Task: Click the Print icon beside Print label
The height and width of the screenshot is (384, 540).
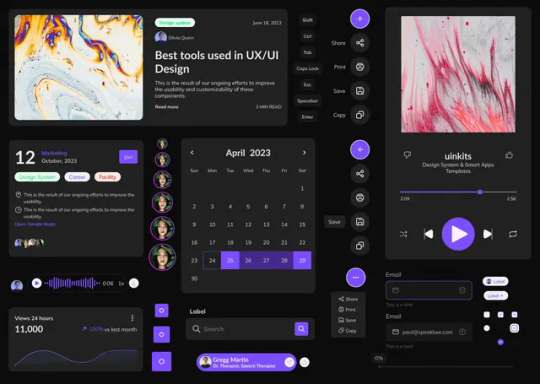Action: (360, 67)
